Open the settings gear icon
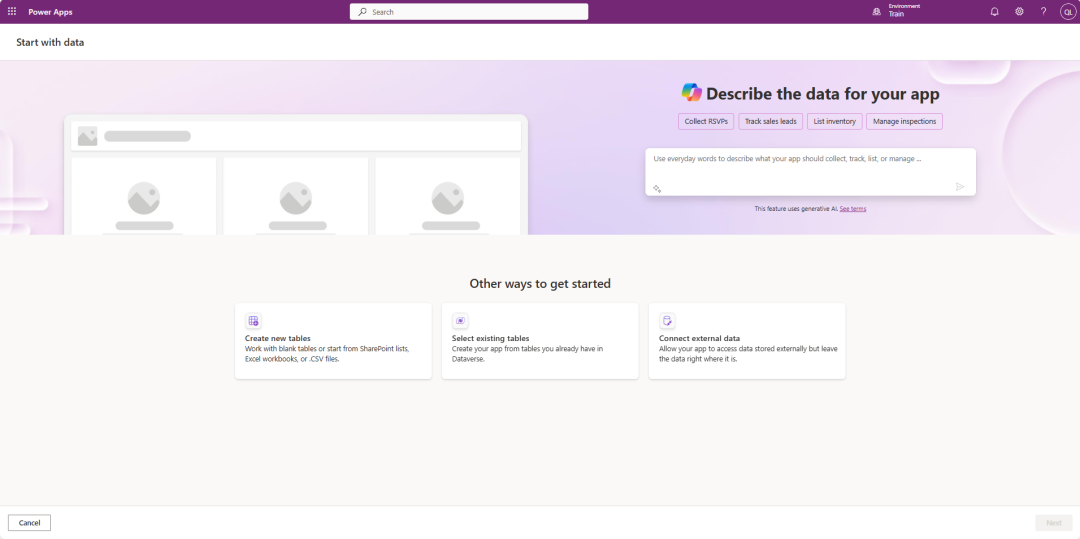 pyautogui.click(x=1019, y=12)
